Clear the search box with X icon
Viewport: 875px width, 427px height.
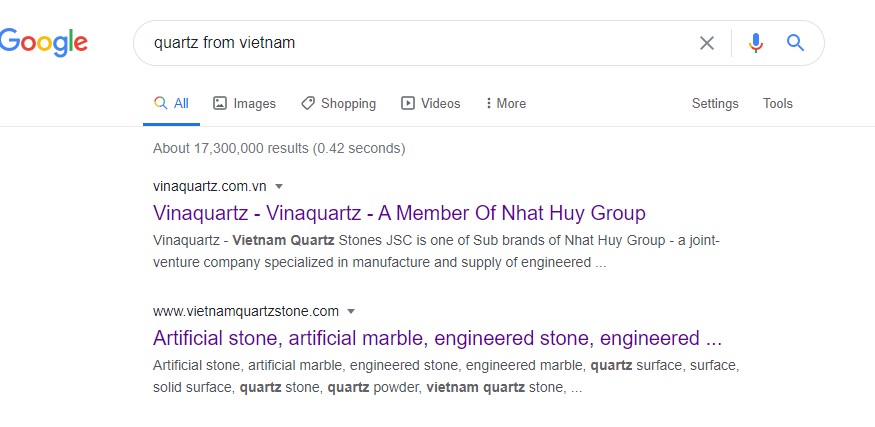pyautogui.click(x=706, y=43)
